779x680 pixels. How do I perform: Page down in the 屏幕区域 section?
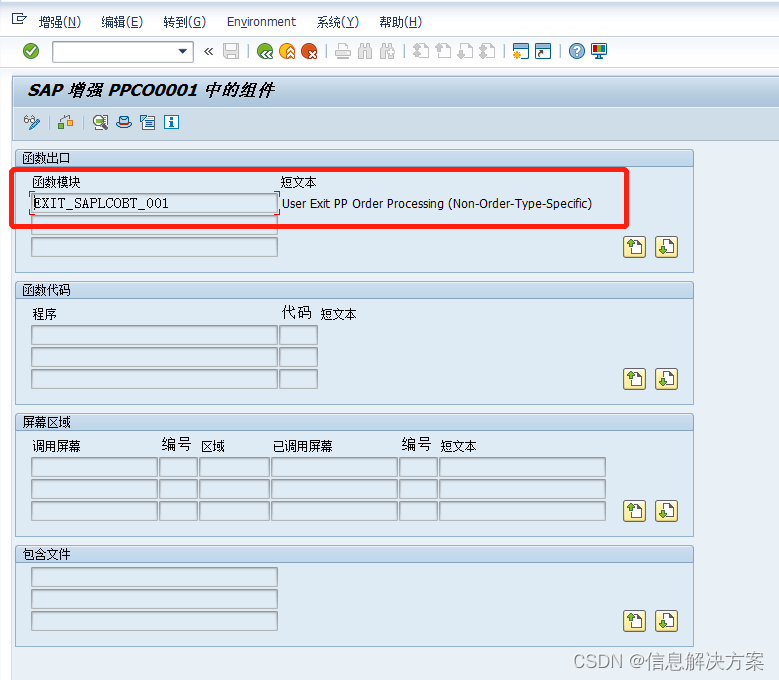pos(666,511)
